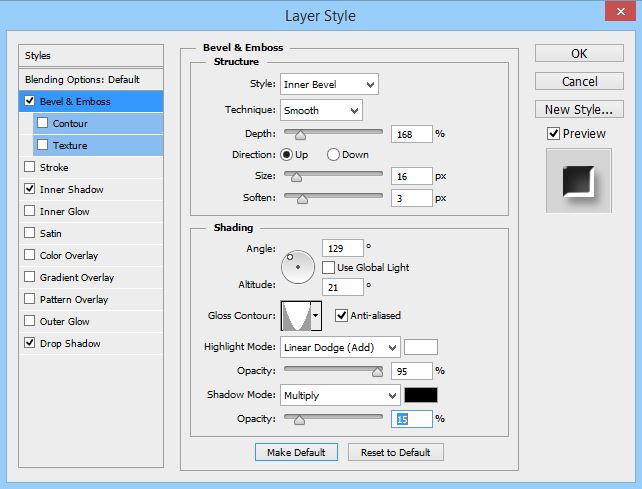Enable the Color Overlay checkbox
Screen dimensions: 642x489
[29, 255]
